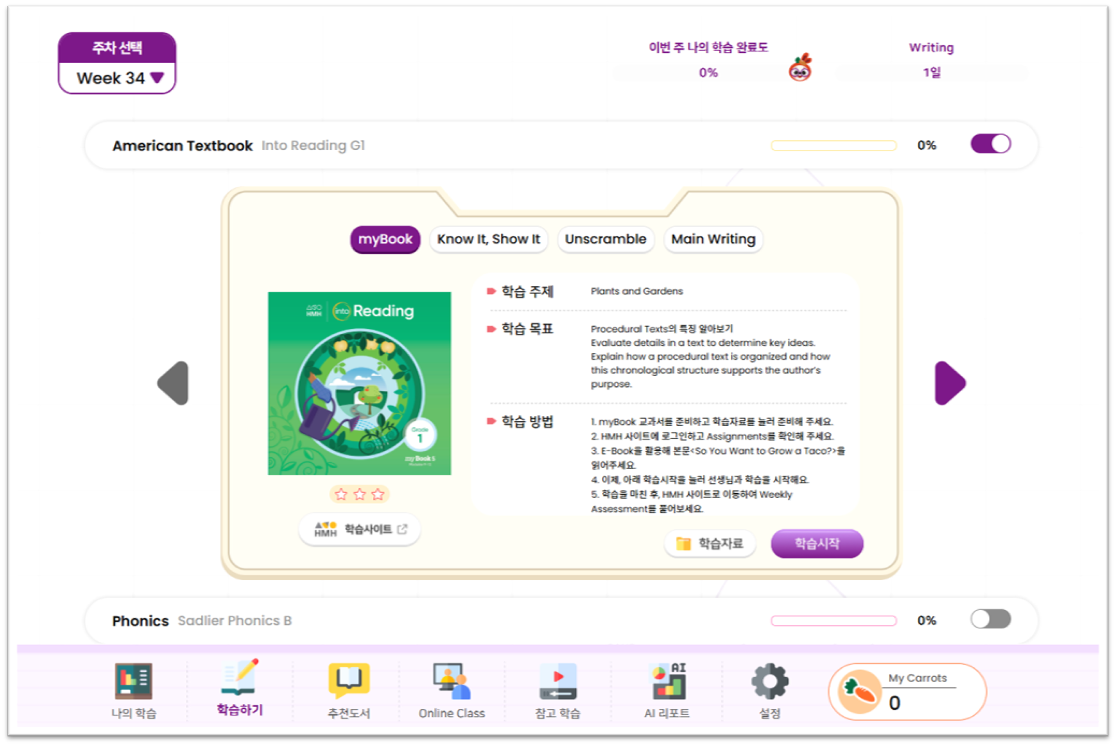Go to the previous card with left arrow
The width and height of the screenshot is (1116, 746).
click(173, 383)
